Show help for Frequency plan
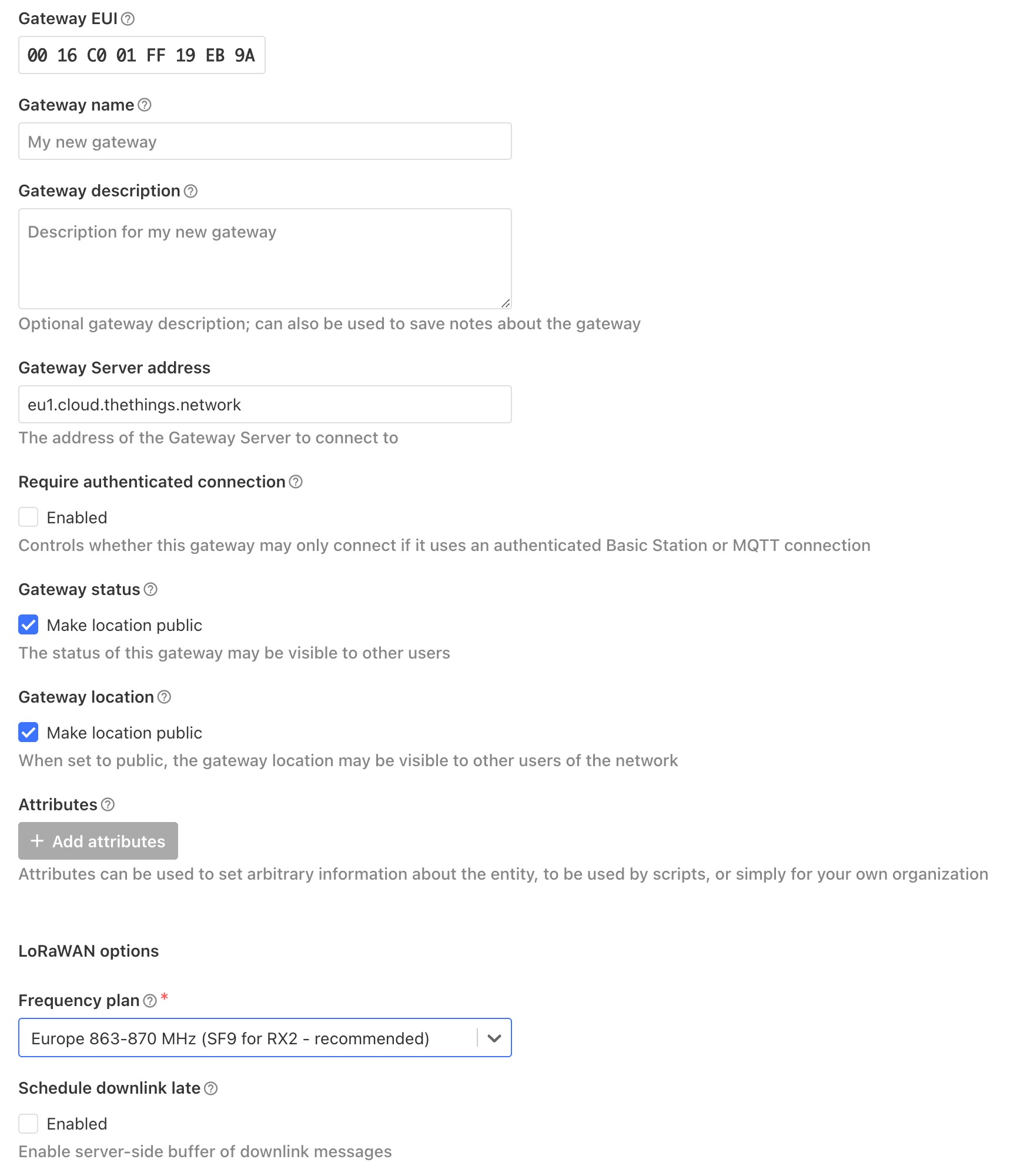Viewport: 1017px width, 1176px height. [x=150, y=1001]
